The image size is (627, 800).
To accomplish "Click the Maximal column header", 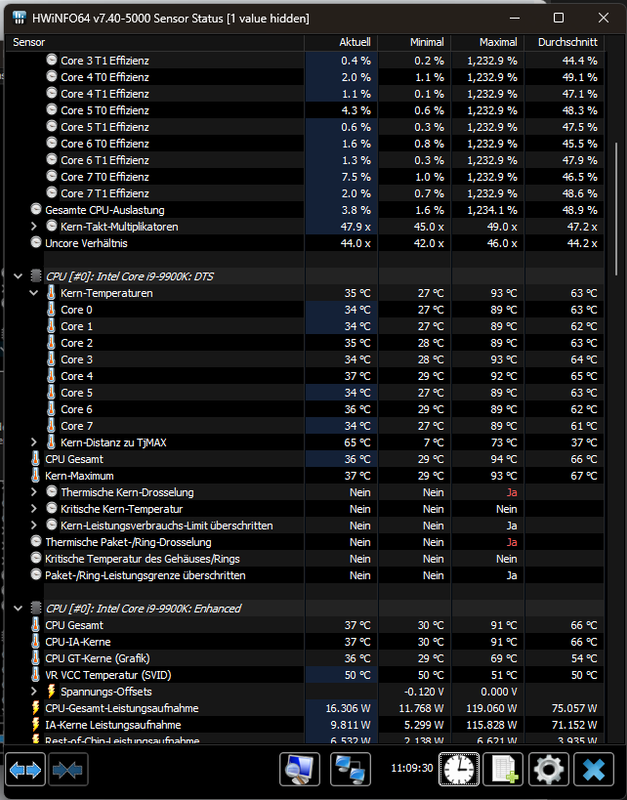I will pos(488,42).
